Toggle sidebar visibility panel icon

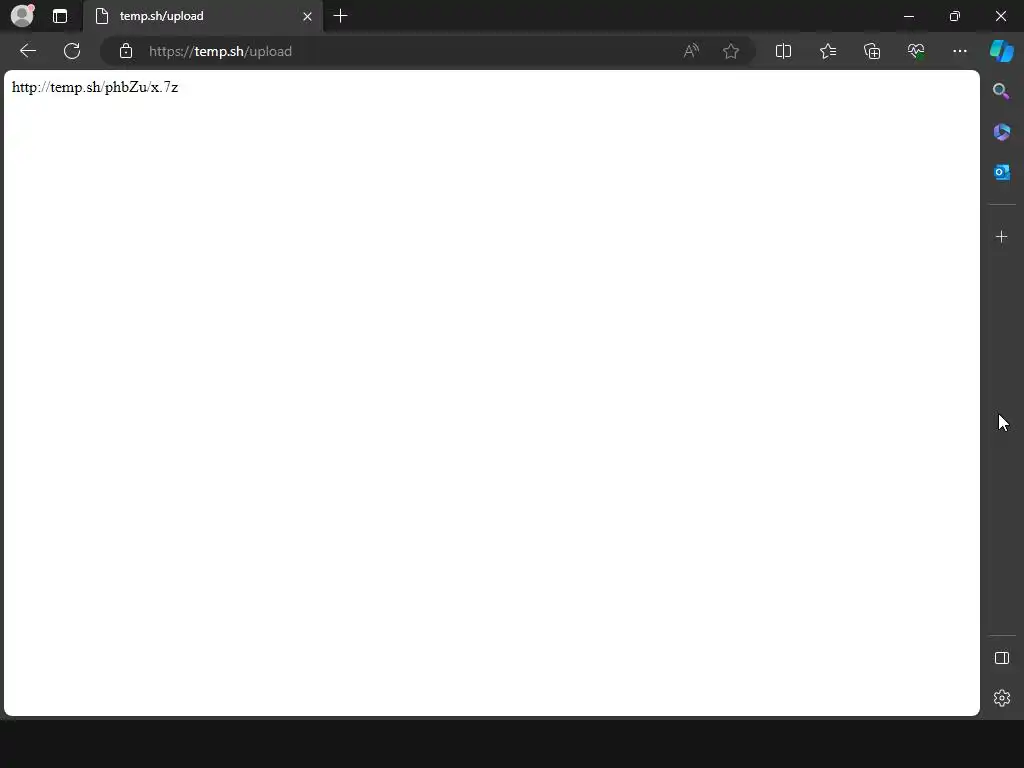(x=1001, y=658)
